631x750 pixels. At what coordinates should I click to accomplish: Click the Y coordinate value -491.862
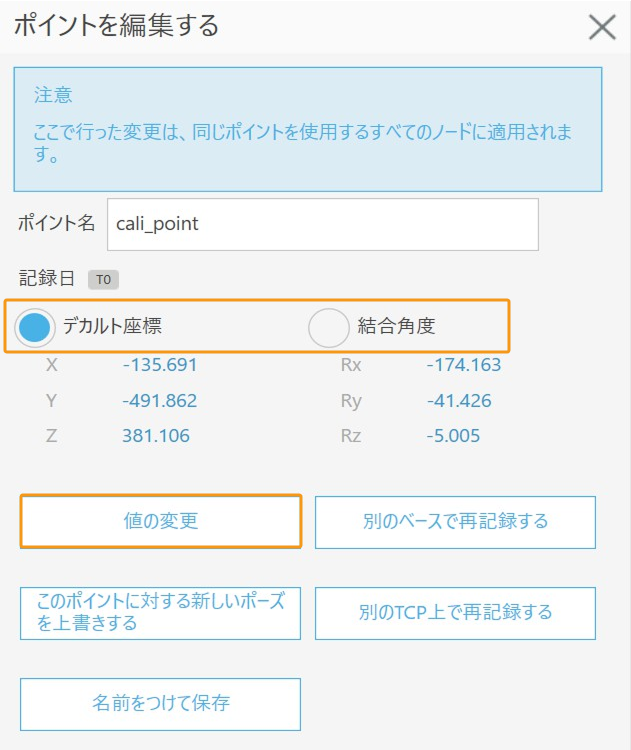coord(160,401)
